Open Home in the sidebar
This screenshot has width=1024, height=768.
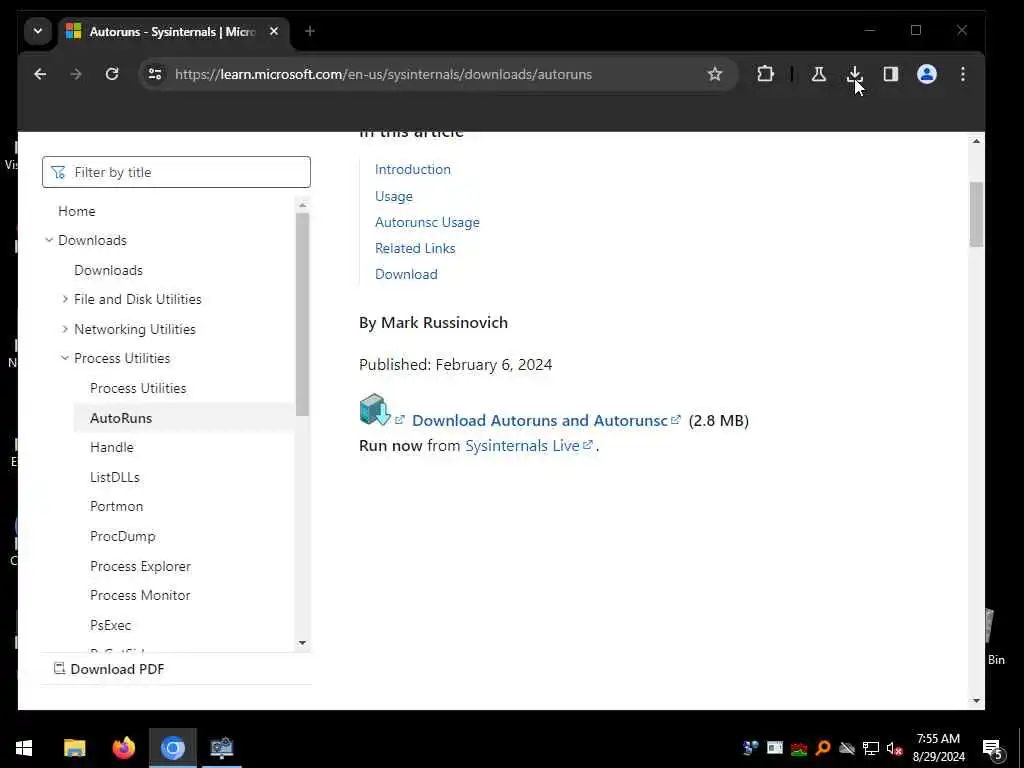tap(76, 212)
